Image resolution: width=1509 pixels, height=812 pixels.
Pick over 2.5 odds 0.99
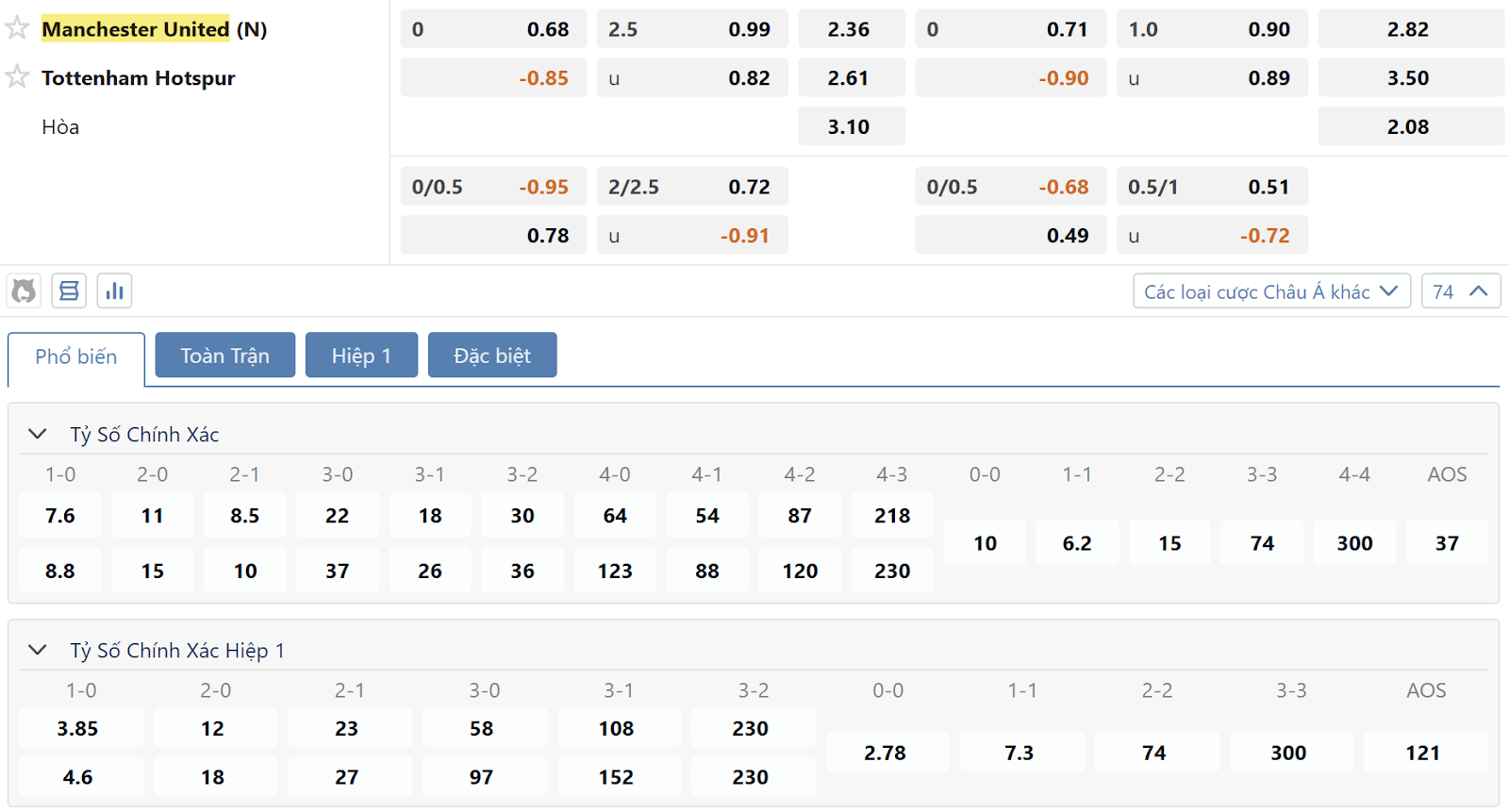click(692, 29)
